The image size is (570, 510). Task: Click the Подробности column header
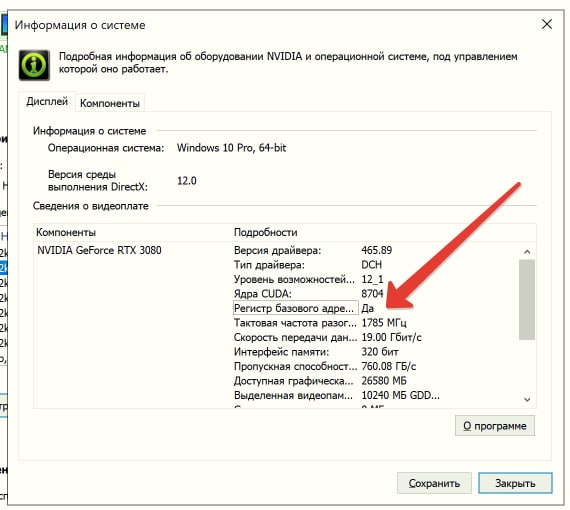coord(265,232)
